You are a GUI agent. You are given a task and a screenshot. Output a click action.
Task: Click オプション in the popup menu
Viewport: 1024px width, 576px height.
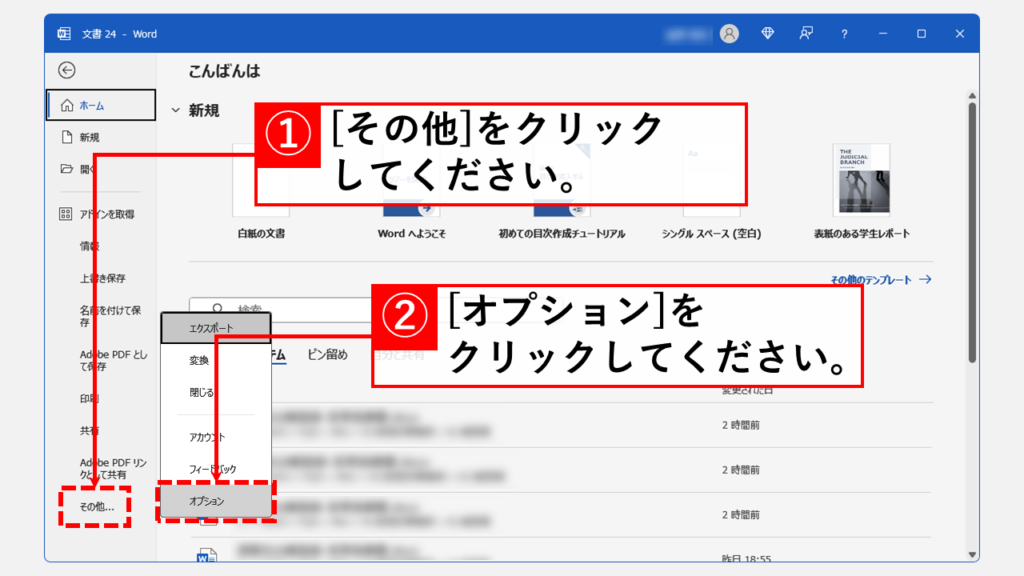pos(216,501)
